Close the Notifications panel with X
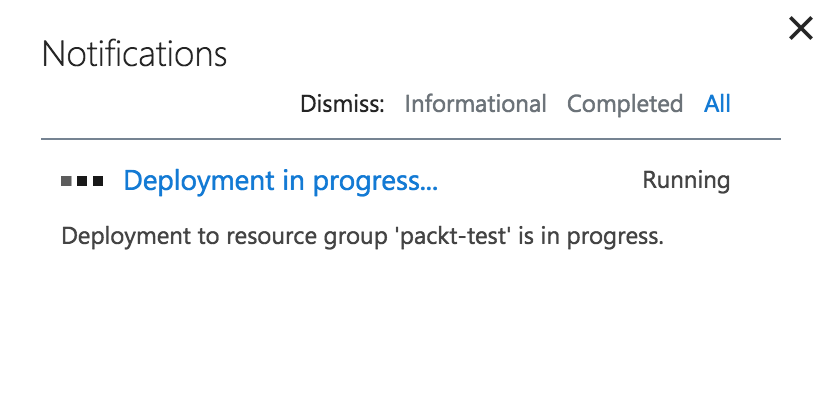This screenshot has height=411, width=831. point(800,28)
